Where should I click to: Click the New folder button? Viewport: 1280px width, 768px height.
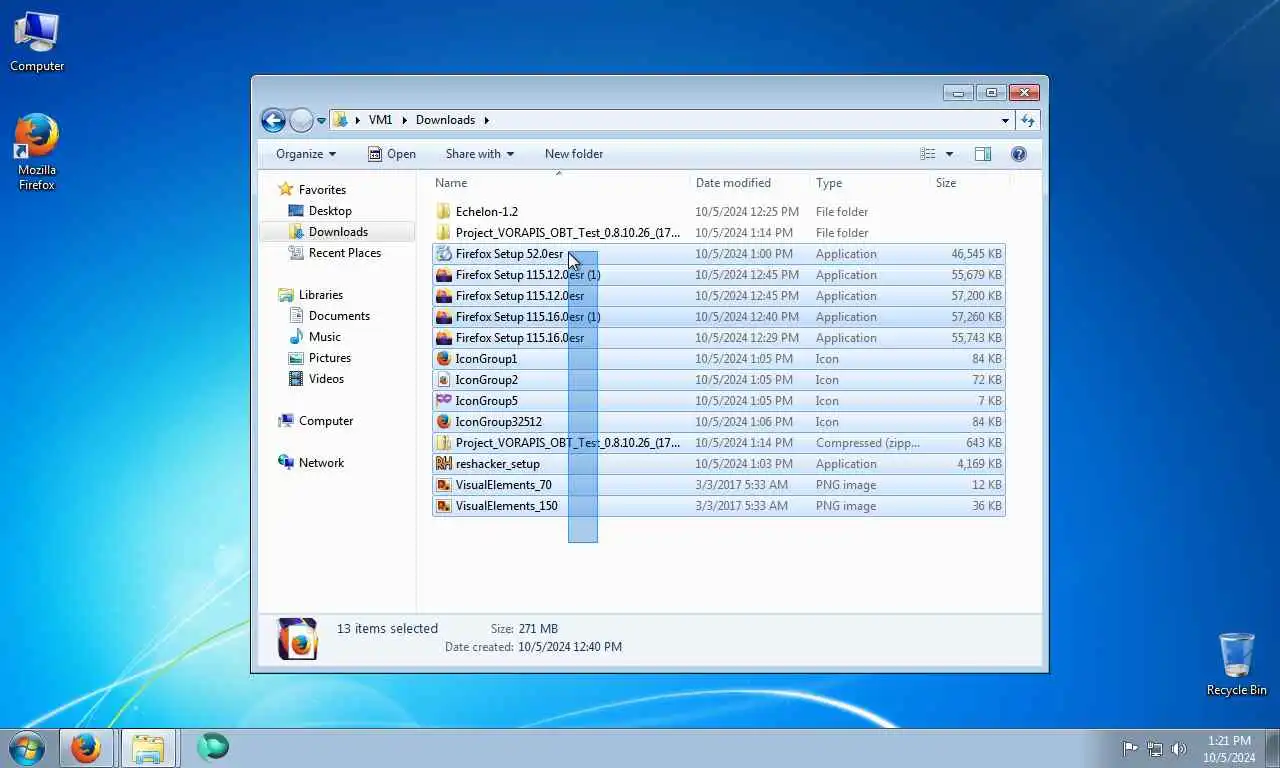click(574, 154)
